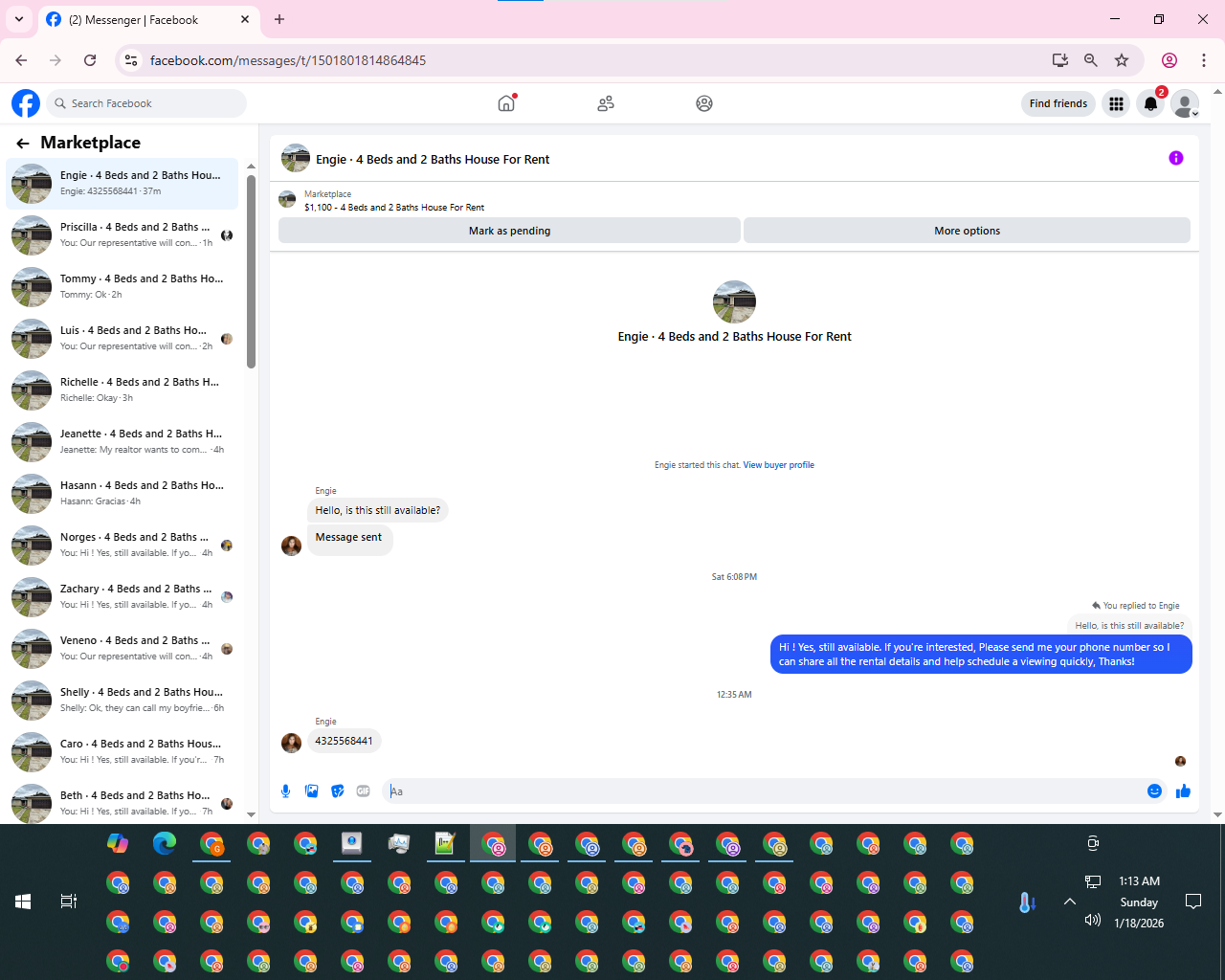The width and height of the screenshot is (1225, 980).
Task: Open the Groups icon in the top nav
Action: 704,103
